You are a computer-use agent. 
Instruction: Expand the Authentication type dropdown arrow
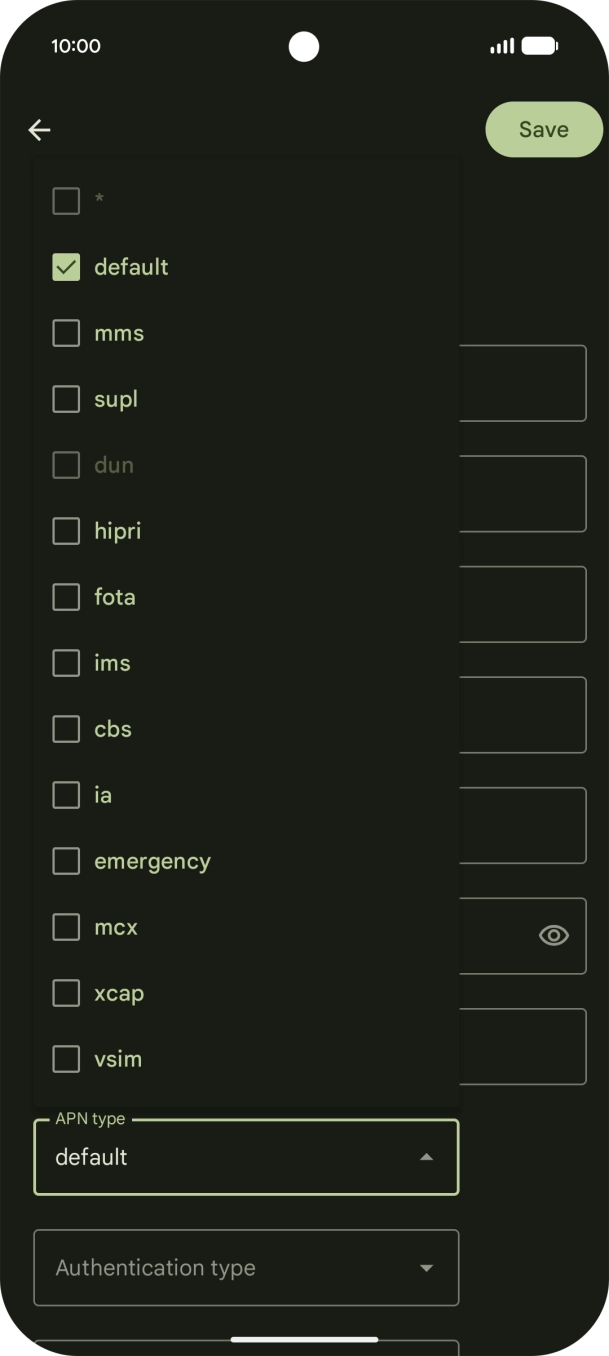point(426,1268)
